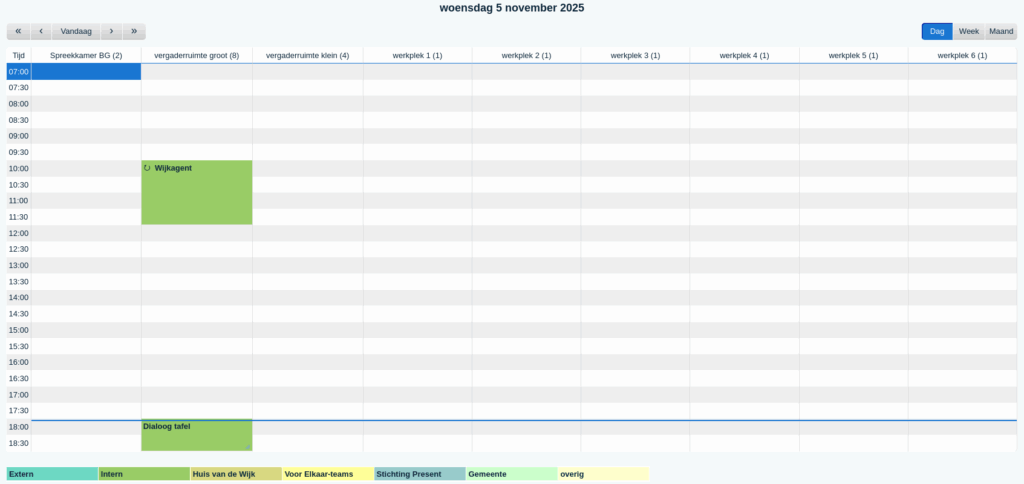Viewport: 1024px width, 484px height.
Task: Jump back with the double-left arrow button
Action: coord(18,31)
